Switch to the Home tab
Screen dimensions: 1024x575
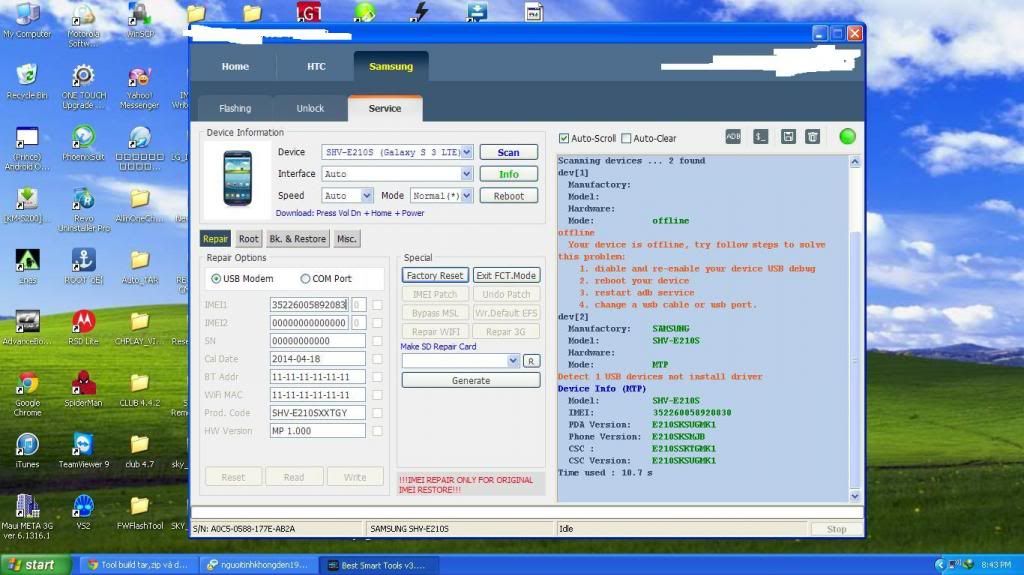(x=235, y=67)
